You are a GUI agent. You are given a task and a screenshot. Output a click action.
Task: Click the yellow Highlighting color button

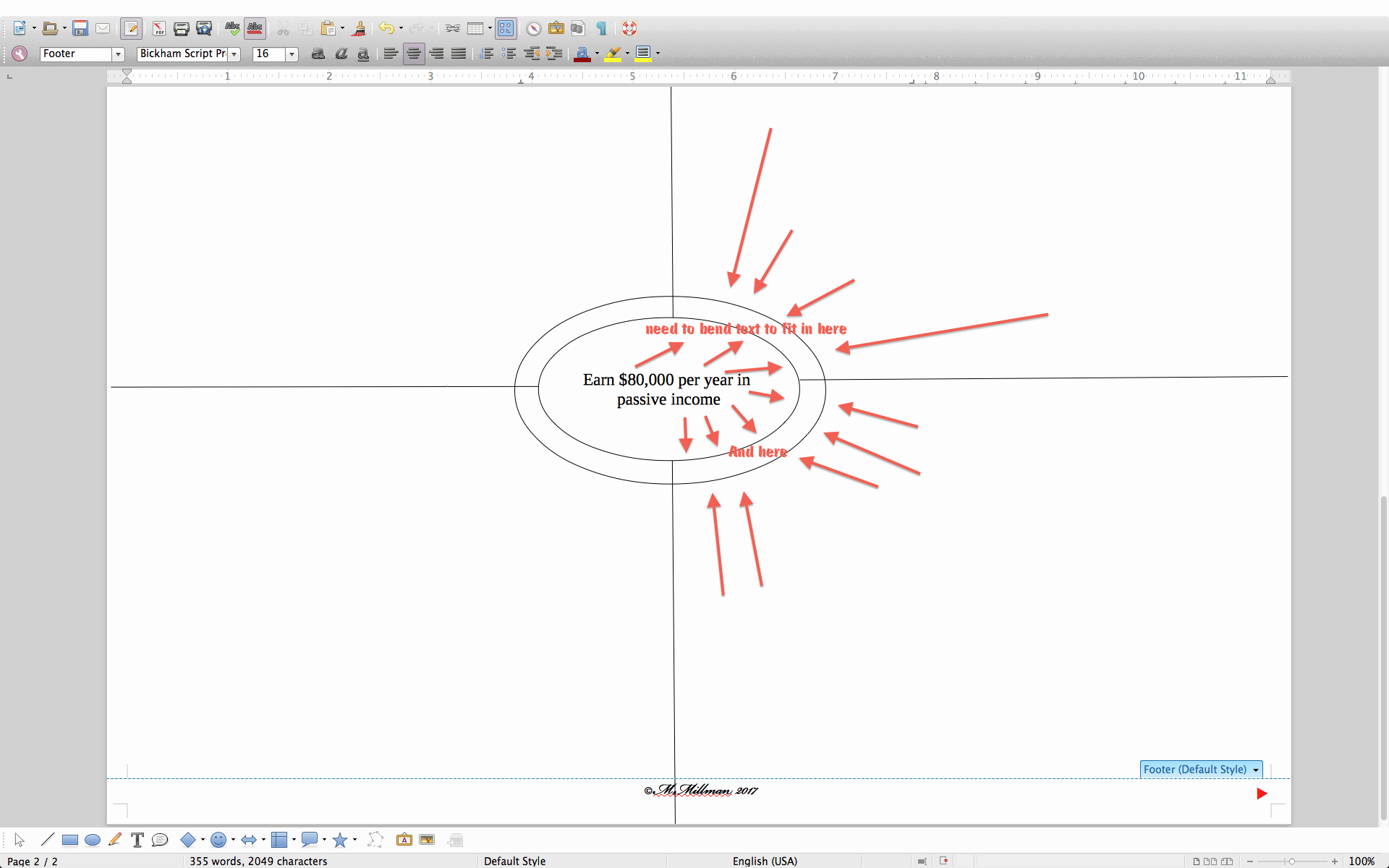(613, 54)
